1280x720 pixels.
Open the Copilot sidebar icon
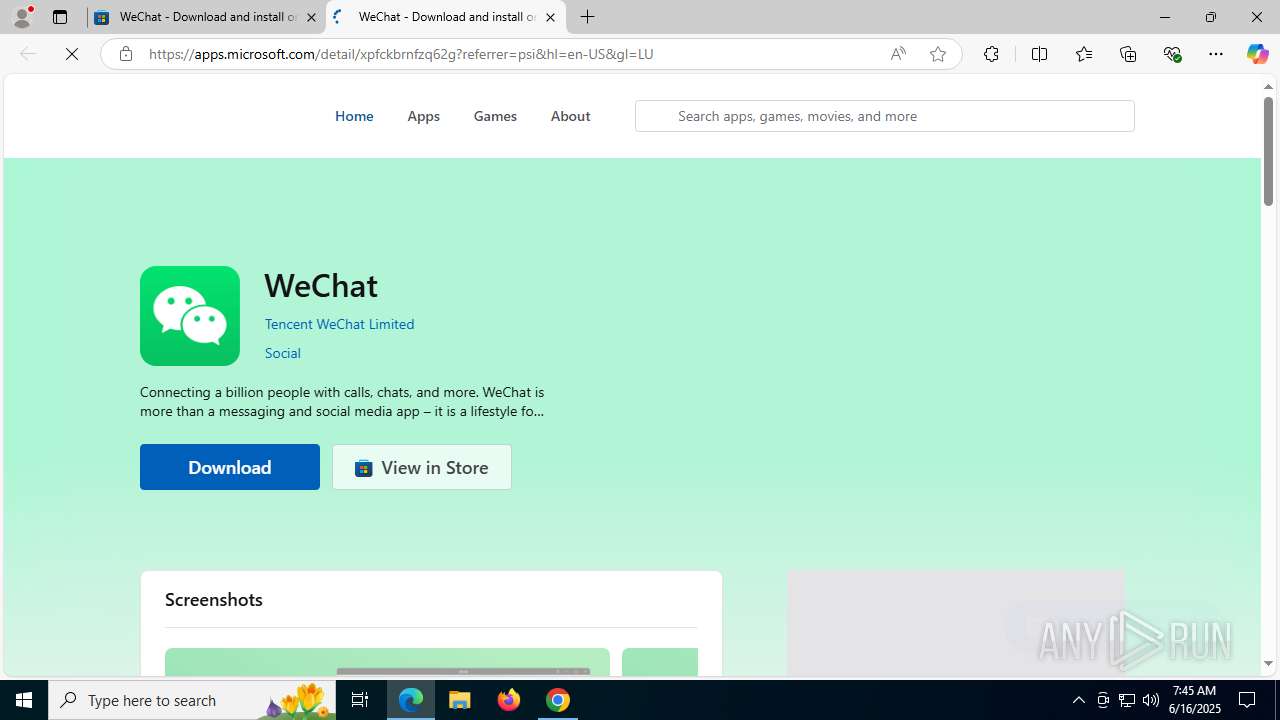1257,54
